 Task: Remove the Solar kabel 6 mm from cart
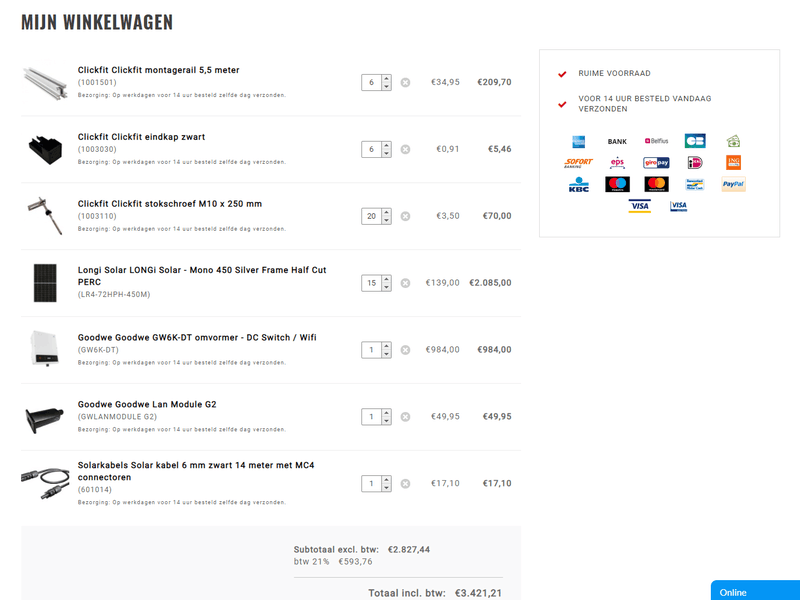pyautogui.click(x=404, y=483)
